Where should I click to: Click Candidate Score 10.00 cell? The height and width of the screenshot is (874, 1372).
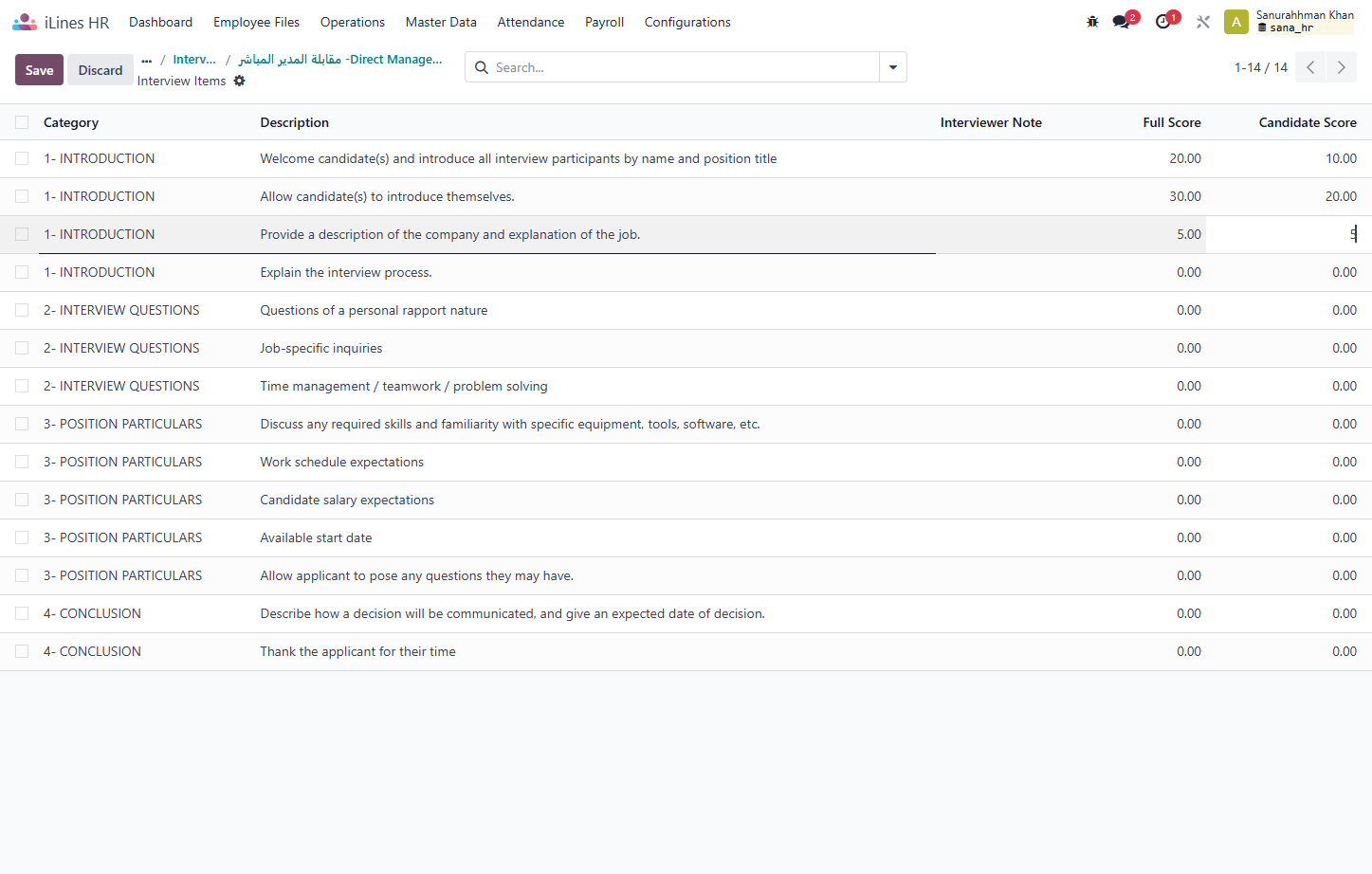(x=1341, y=158)
